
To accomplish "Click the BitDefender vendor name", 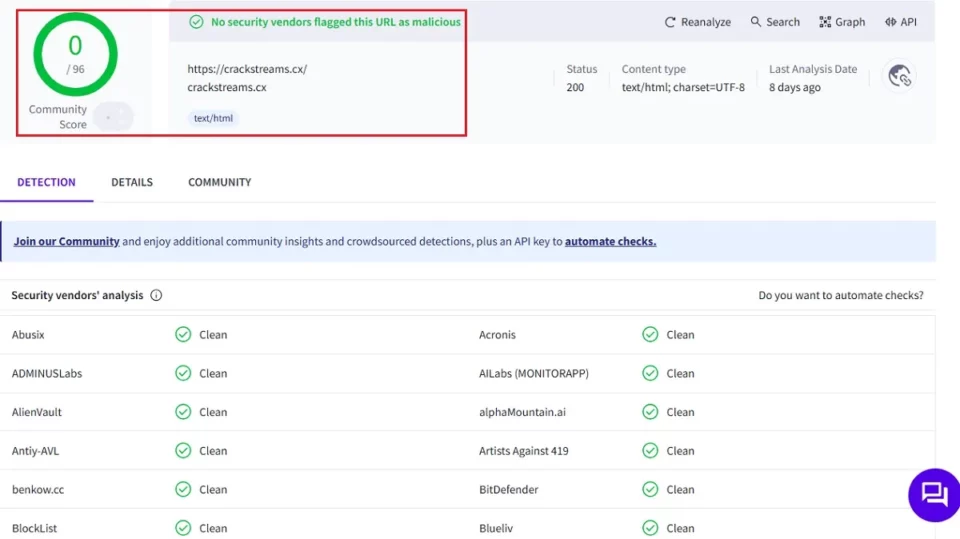I will [x=509, y=489].
